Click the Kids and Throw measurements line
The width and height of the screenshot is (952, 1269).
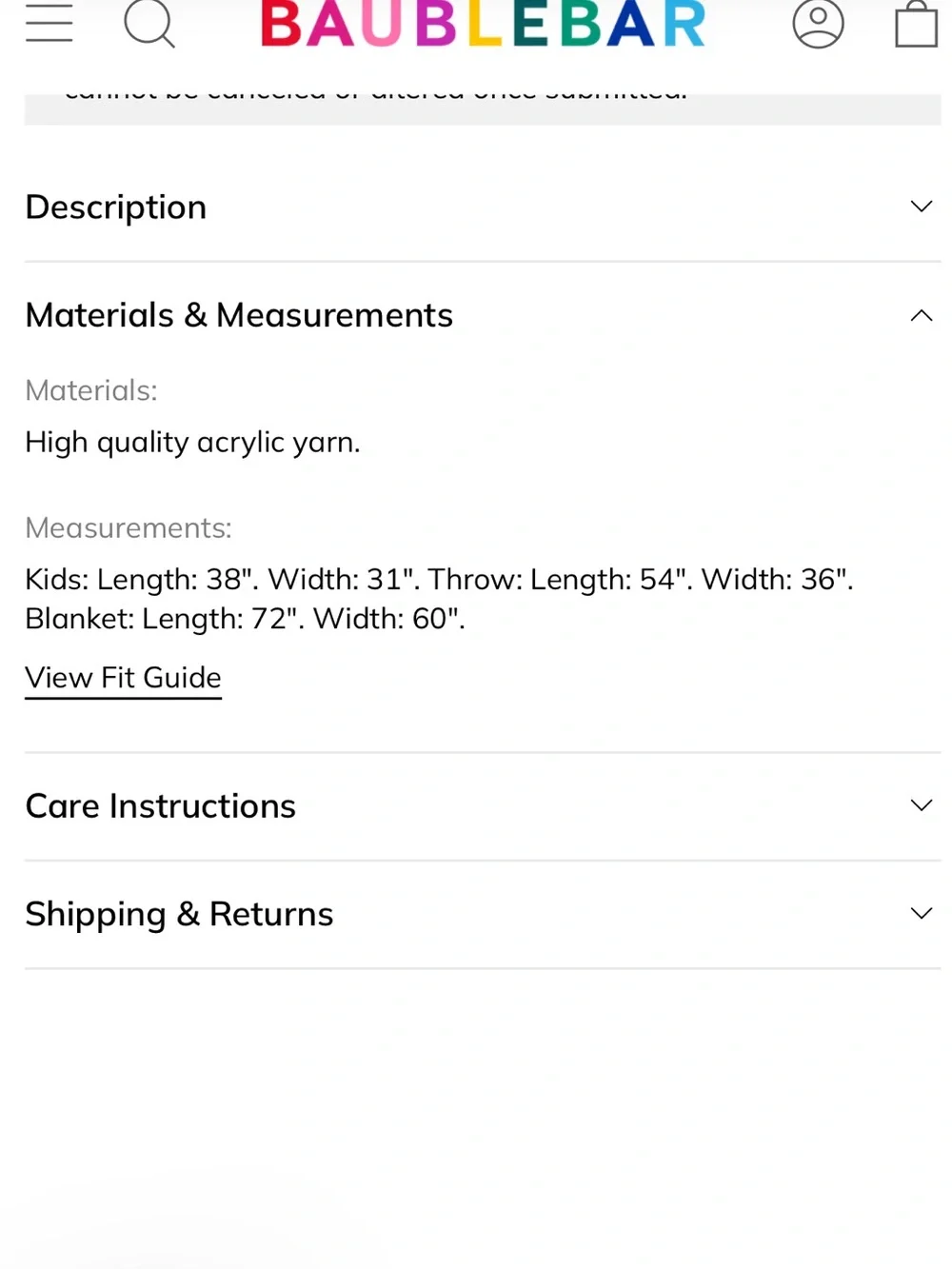point(439,579)
